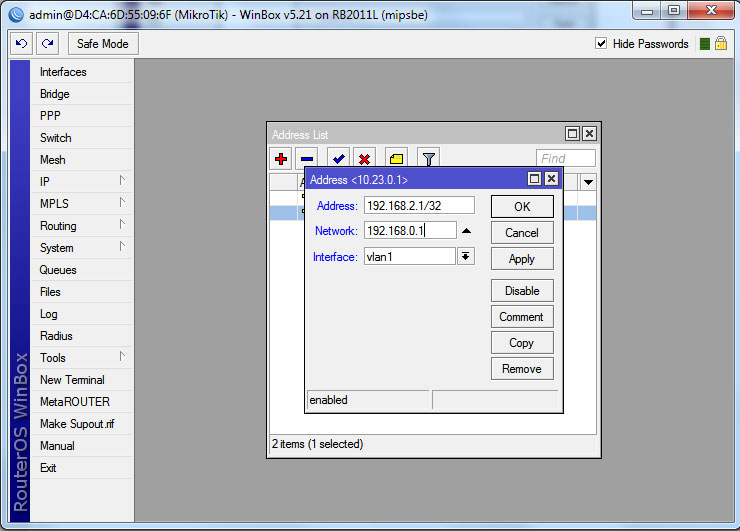Click the filter funnel icon

(x=428, y=159)
